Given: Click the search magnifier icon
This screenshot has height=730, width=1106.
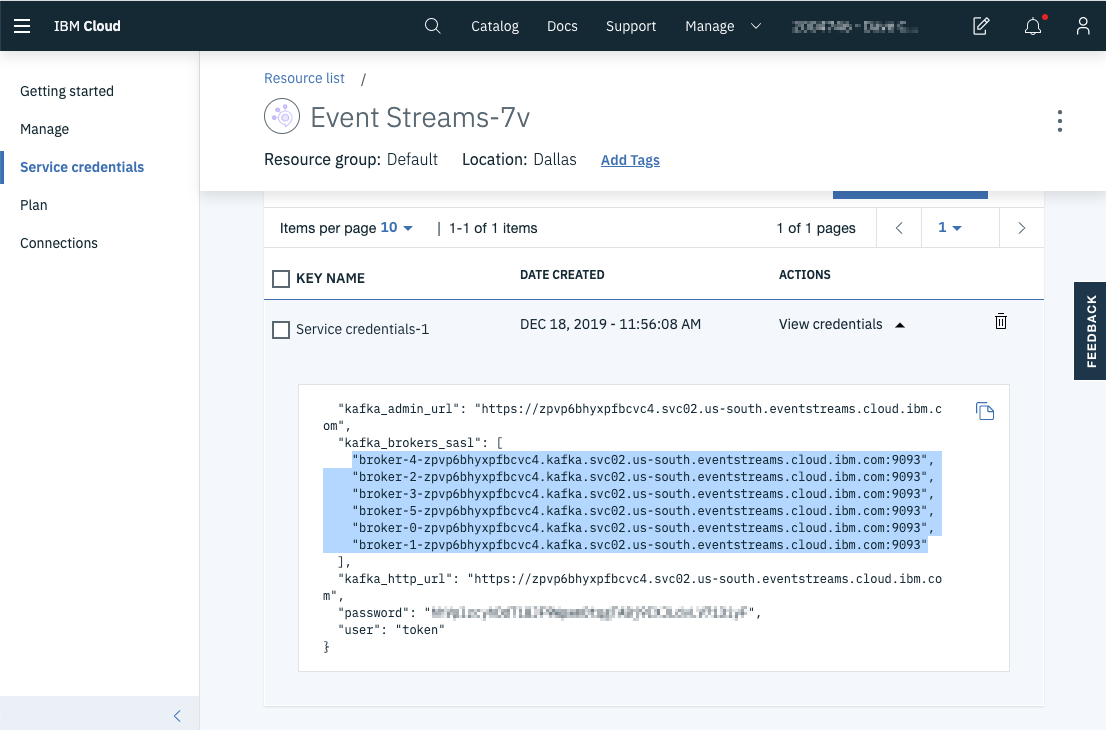Looking at the screenshot, I should tap(432, 26).
